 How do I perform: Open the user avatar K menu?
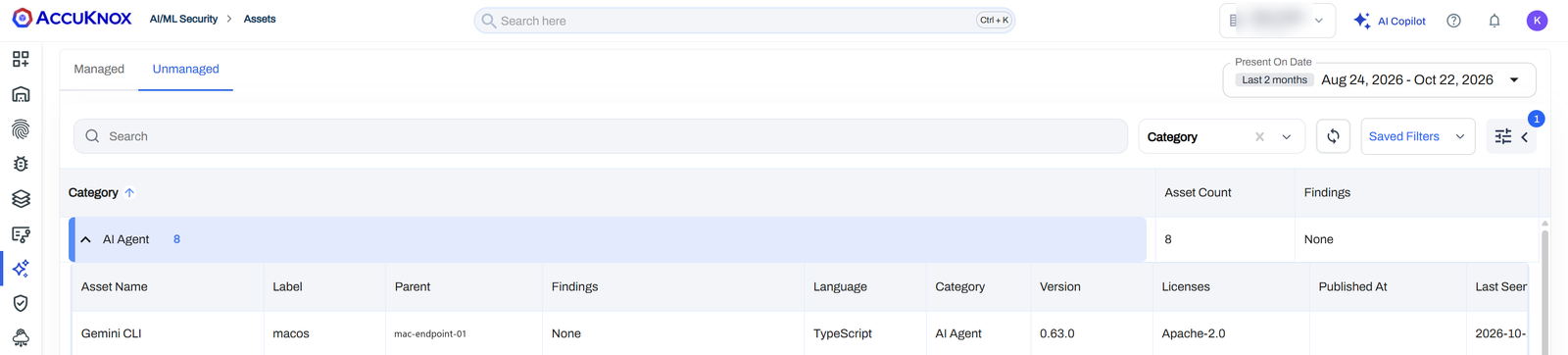tap(1537, 21)
